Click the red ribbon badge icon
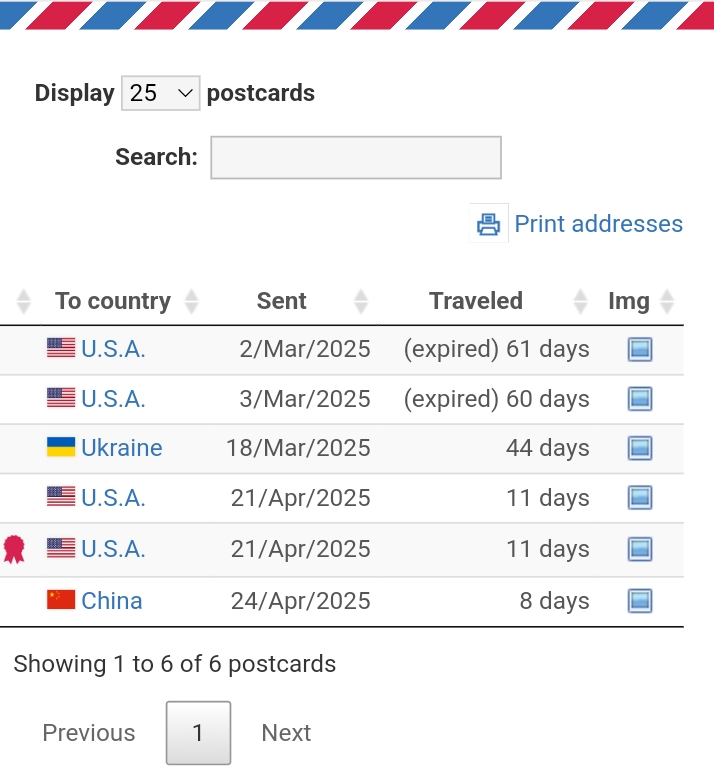The width and height of the screenshot is (714, 772). point(14,549)
